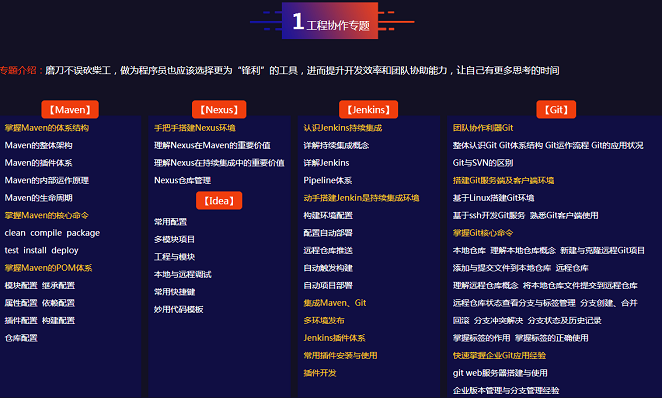This screenshot has width=662, height=398.
Task: Select '掌握Git核心命令' heading
Action: (x=483, y=233)
